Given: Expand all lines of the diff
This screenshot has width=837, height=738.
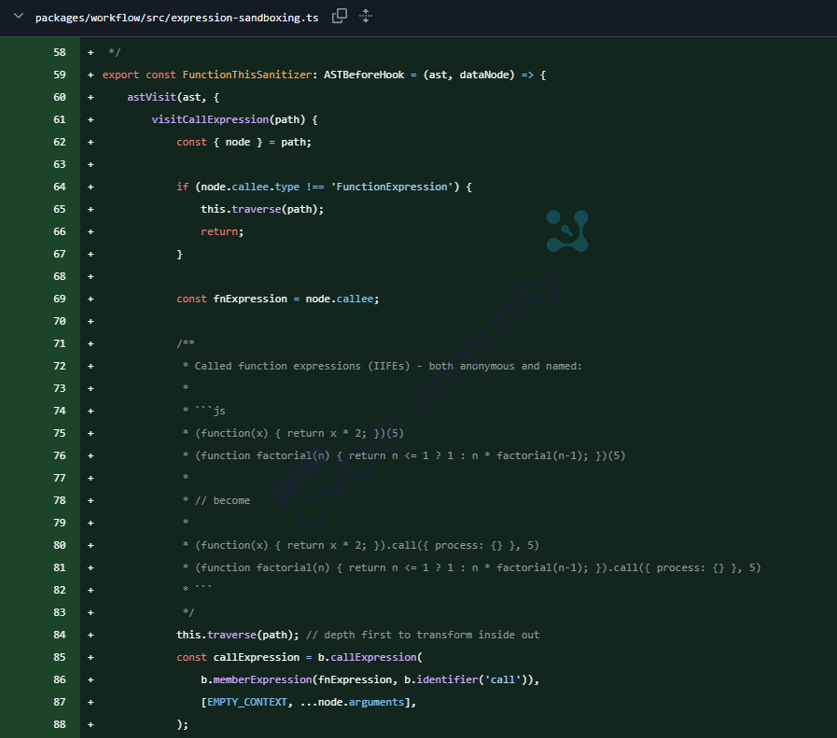Looking at the screenshot, I should (x=366, y=16).
